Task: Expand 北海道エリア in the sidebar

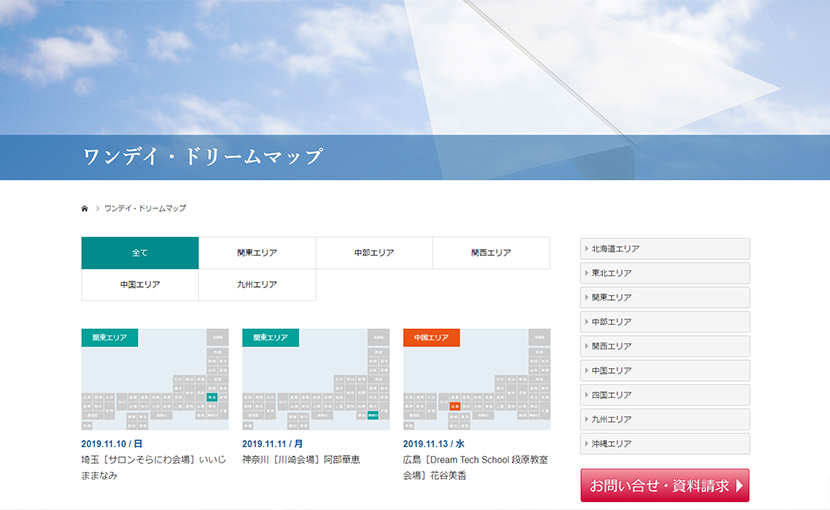Action: (665, 248)
